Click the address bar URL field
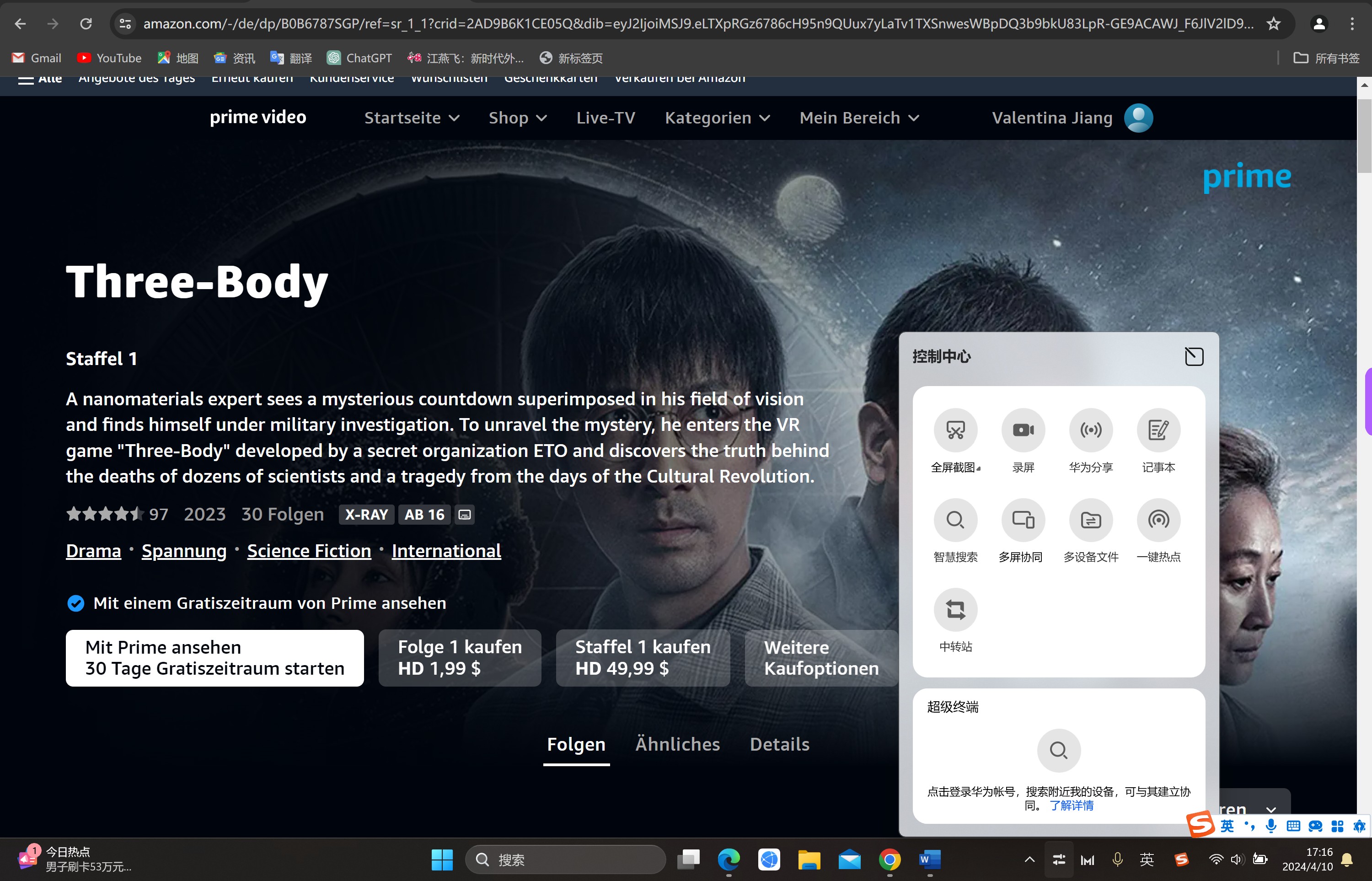 (x=698, y=23)
